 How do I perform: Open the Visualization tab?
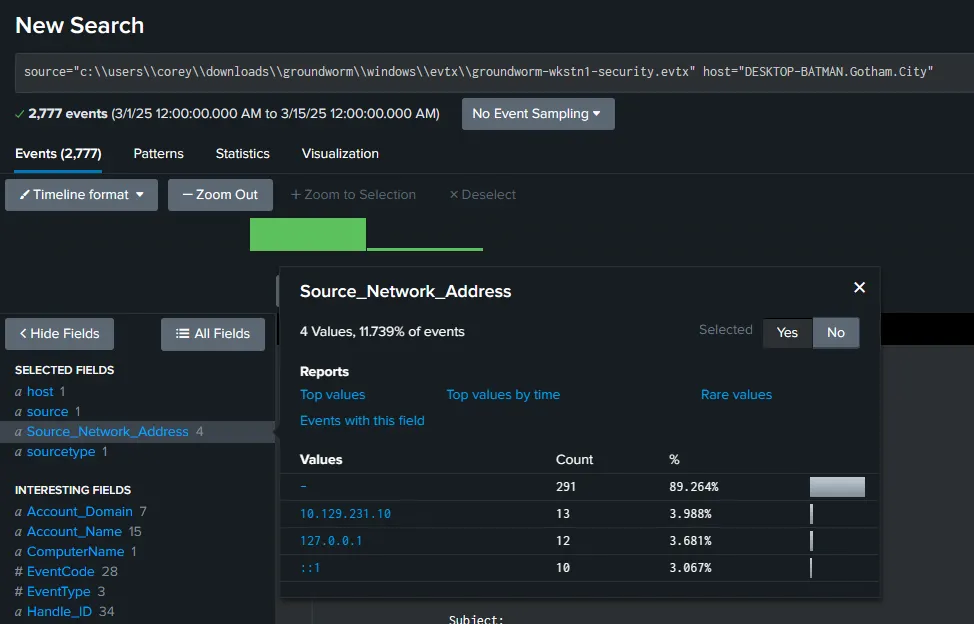click(x=340, y=153)
